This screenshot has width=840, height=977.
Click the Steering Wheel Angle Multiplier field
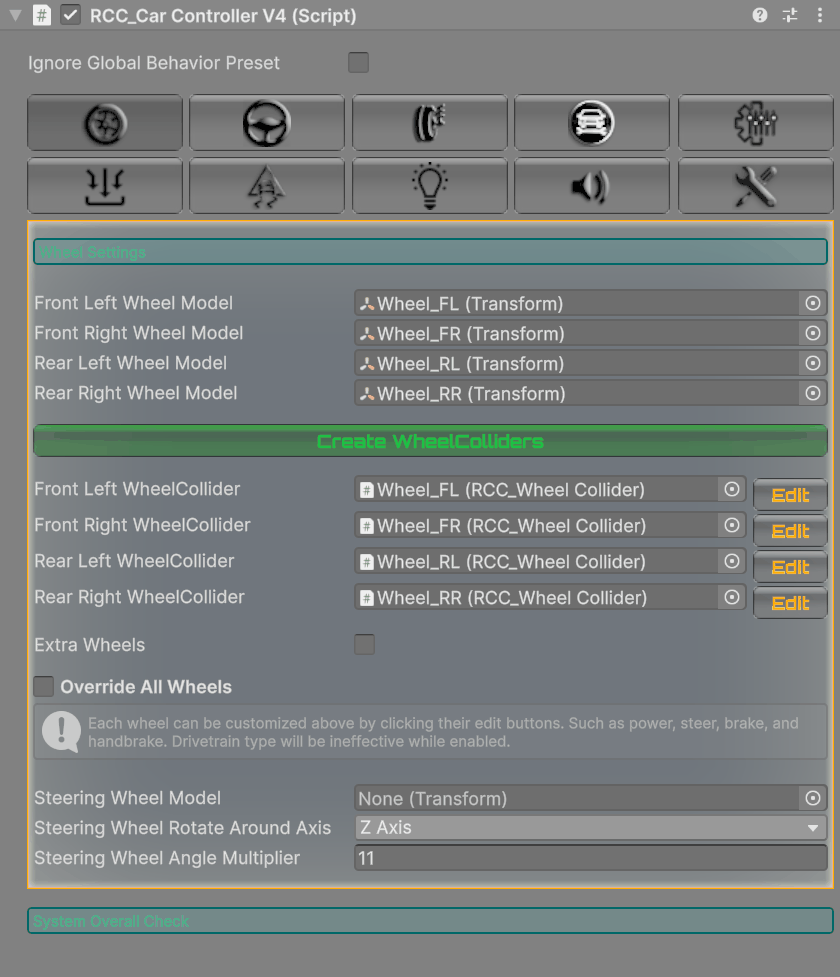[591, 858]
